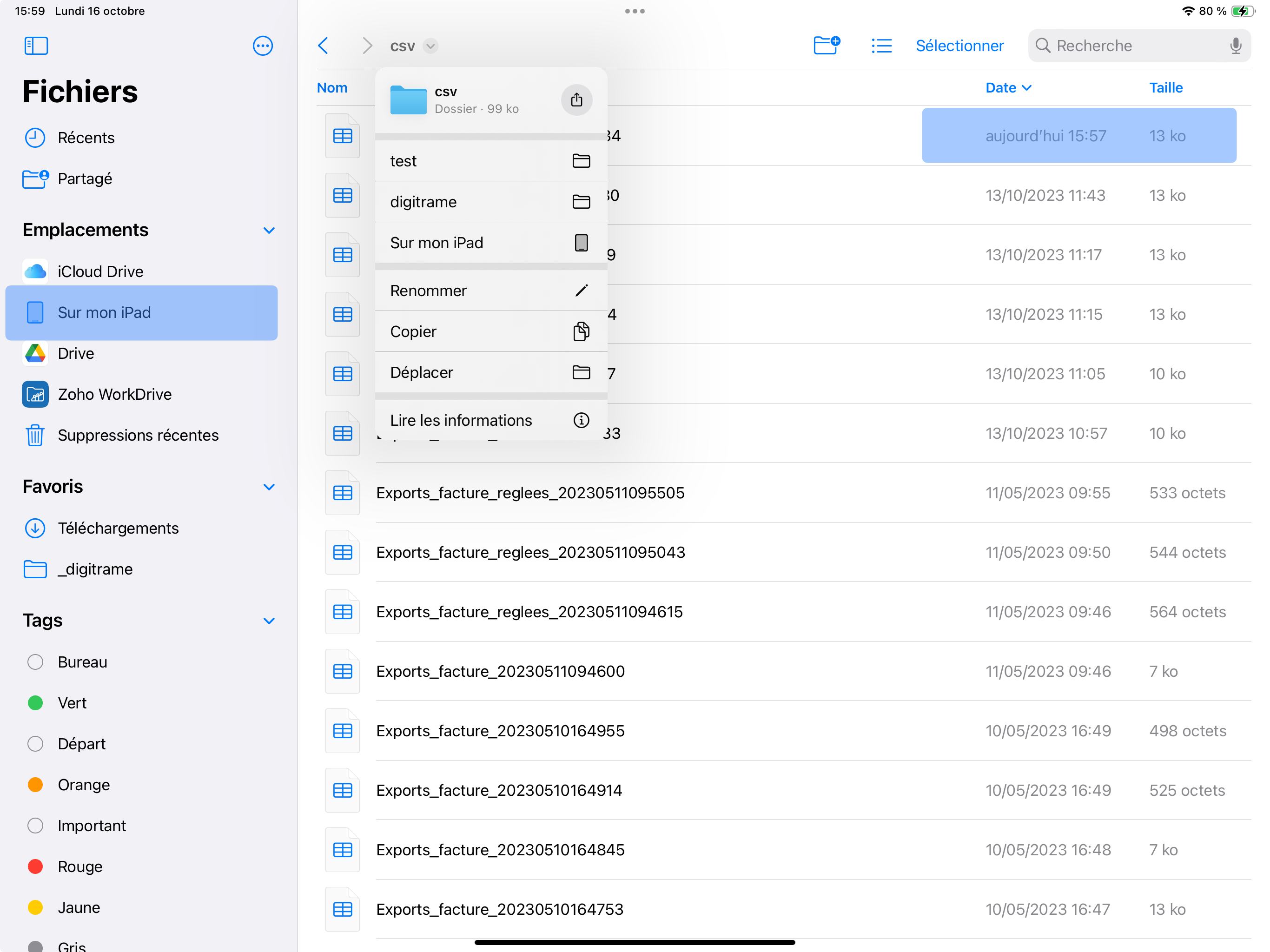Open the sidebar more options ellipsis
This screenshot has width=1270, height=952.
262,46
